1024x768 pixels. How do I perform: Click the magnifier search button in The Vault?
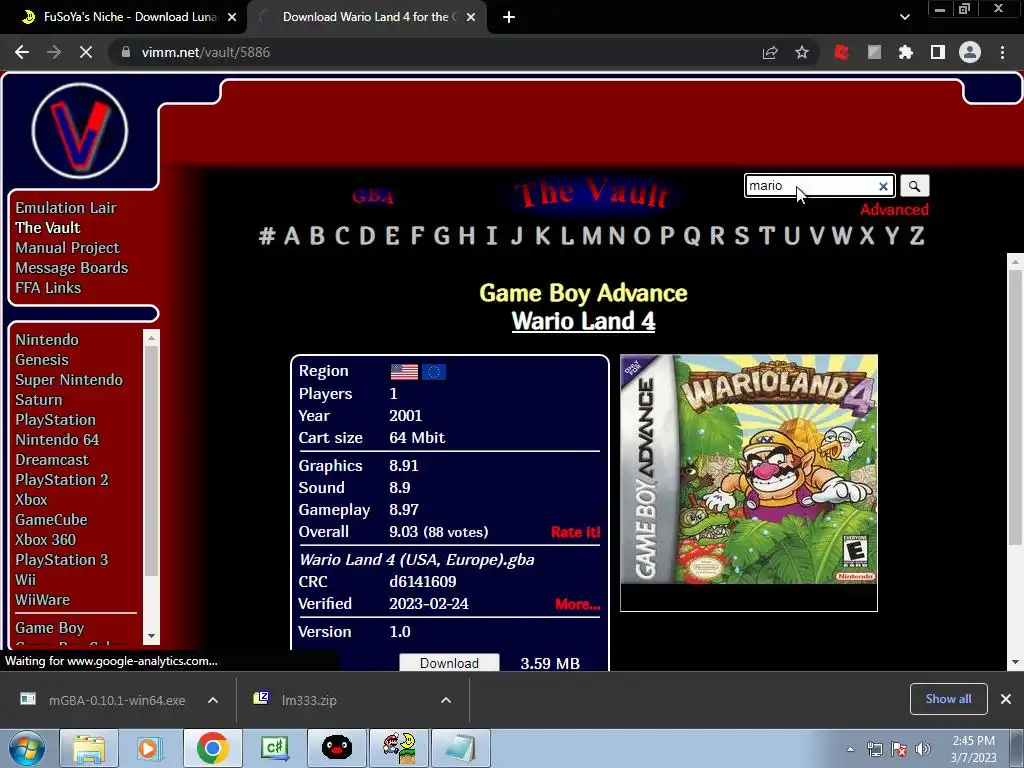pos(914,186)
